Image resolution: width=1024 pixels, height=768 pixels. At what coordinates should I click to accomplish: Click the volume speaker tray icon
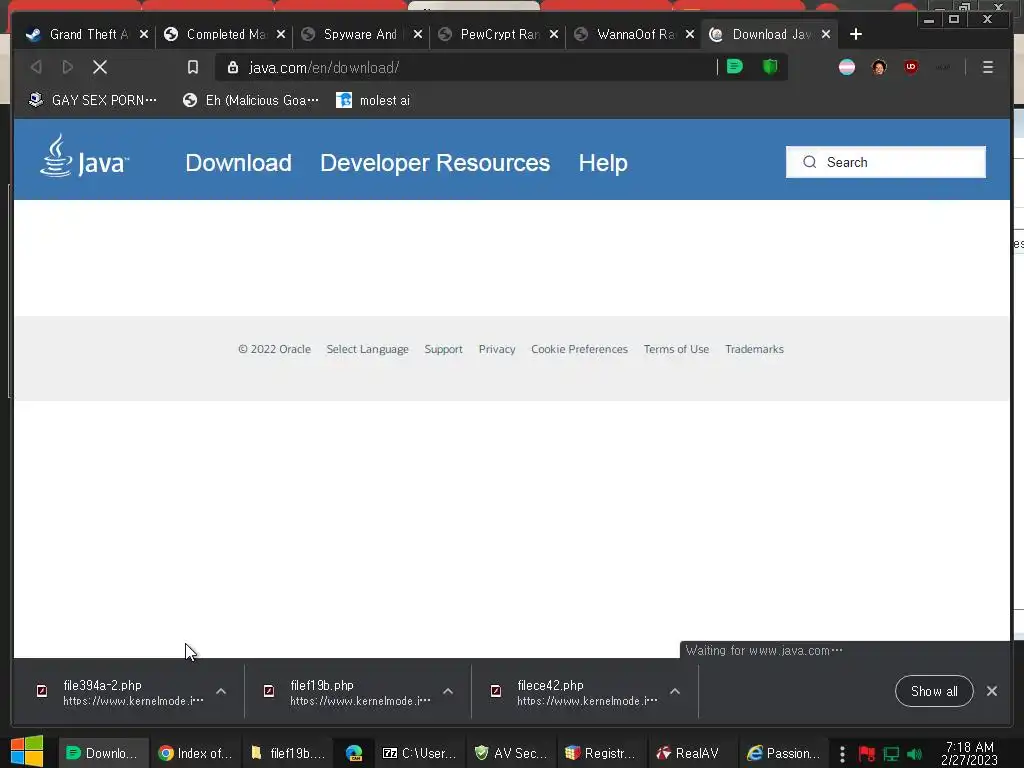click(914, 754)
